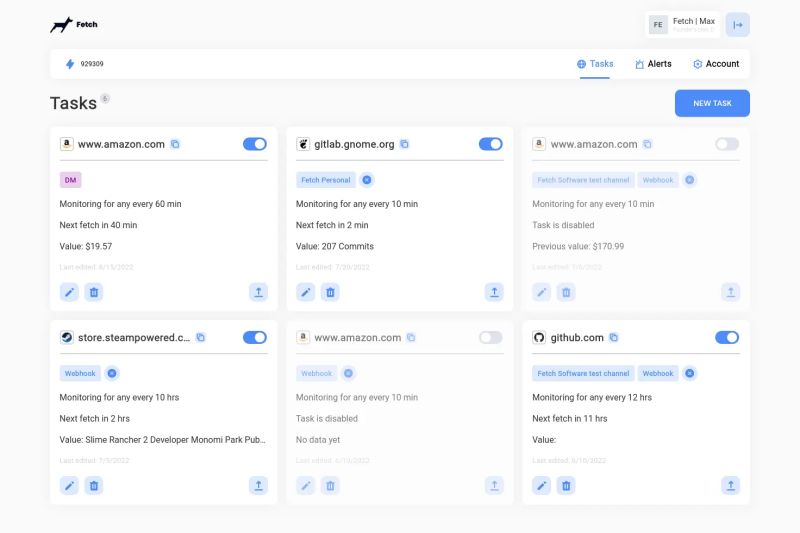The height and width of the screenshot is (533, 800).
Task: Click the Webhook tag on github.com task
Action: 658,373
